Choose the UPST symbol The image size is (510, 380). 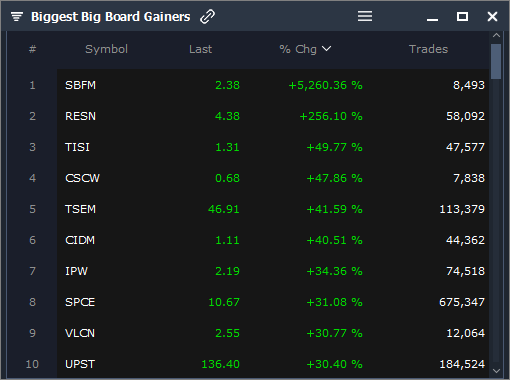pos(80,364)
